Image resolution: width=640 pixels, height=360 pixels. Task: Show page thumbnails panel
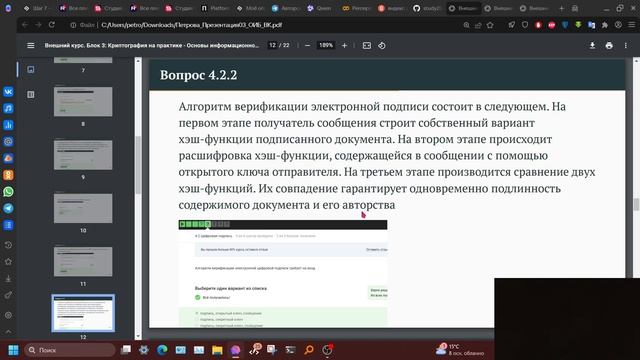(x=31, y=69)
